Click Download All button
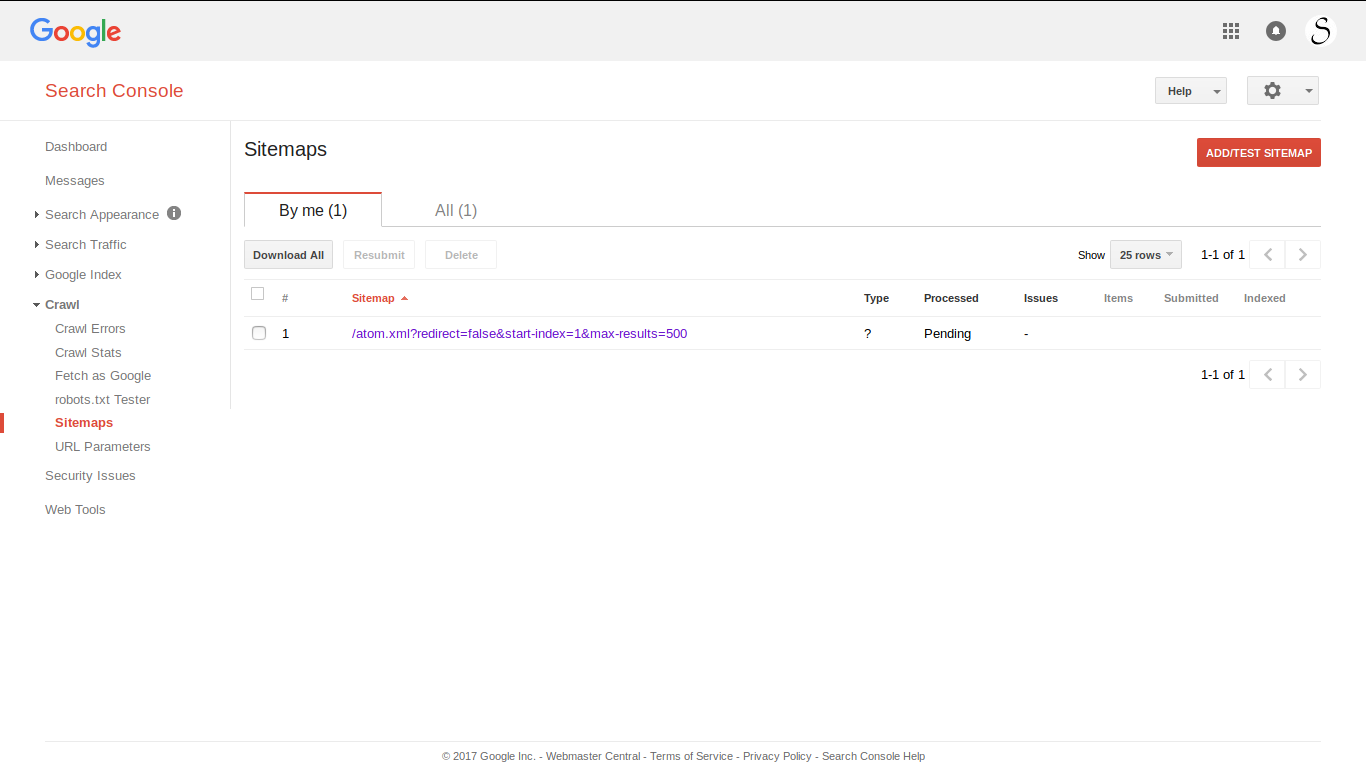The width and height of the screenshot is (1366, 768). [288, 255]
